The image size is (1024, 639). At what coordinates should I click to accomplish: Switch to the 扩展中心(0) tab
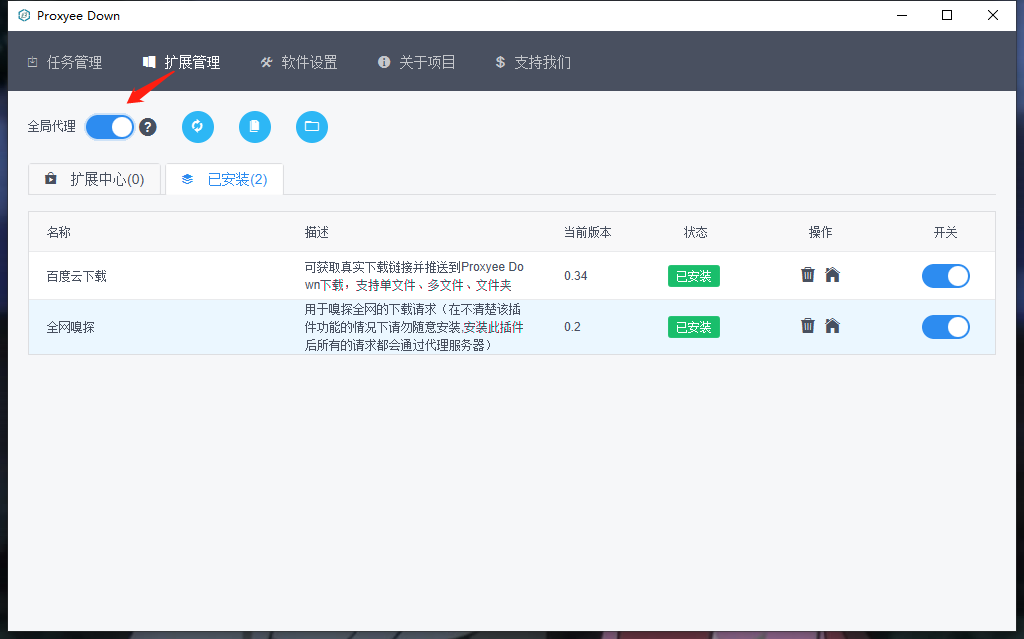point(94,179)
